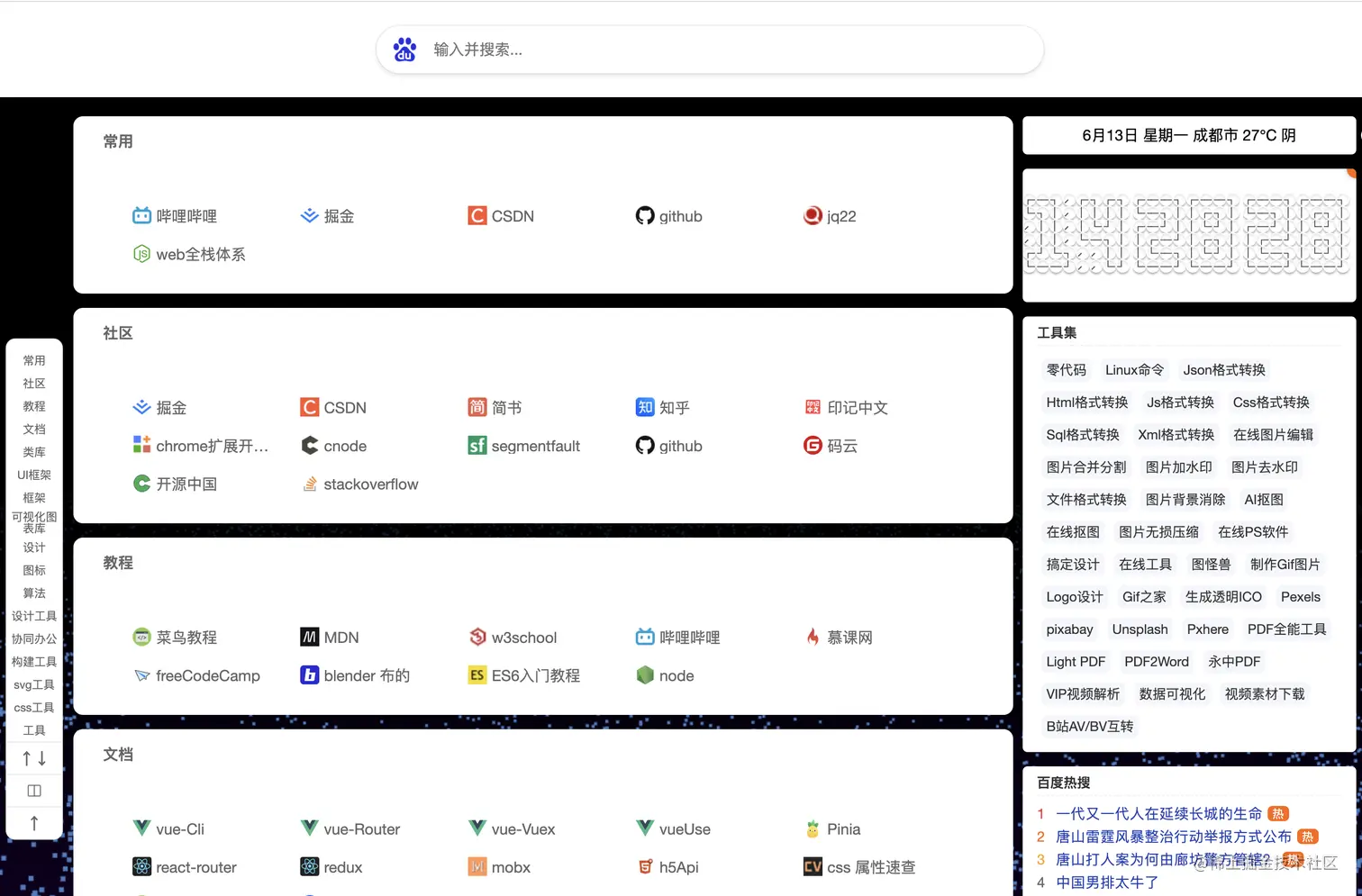Open the 在线PS软件 tool link
The height and width of the screenshot is (896, 1362).
(x=1251, y=531)
